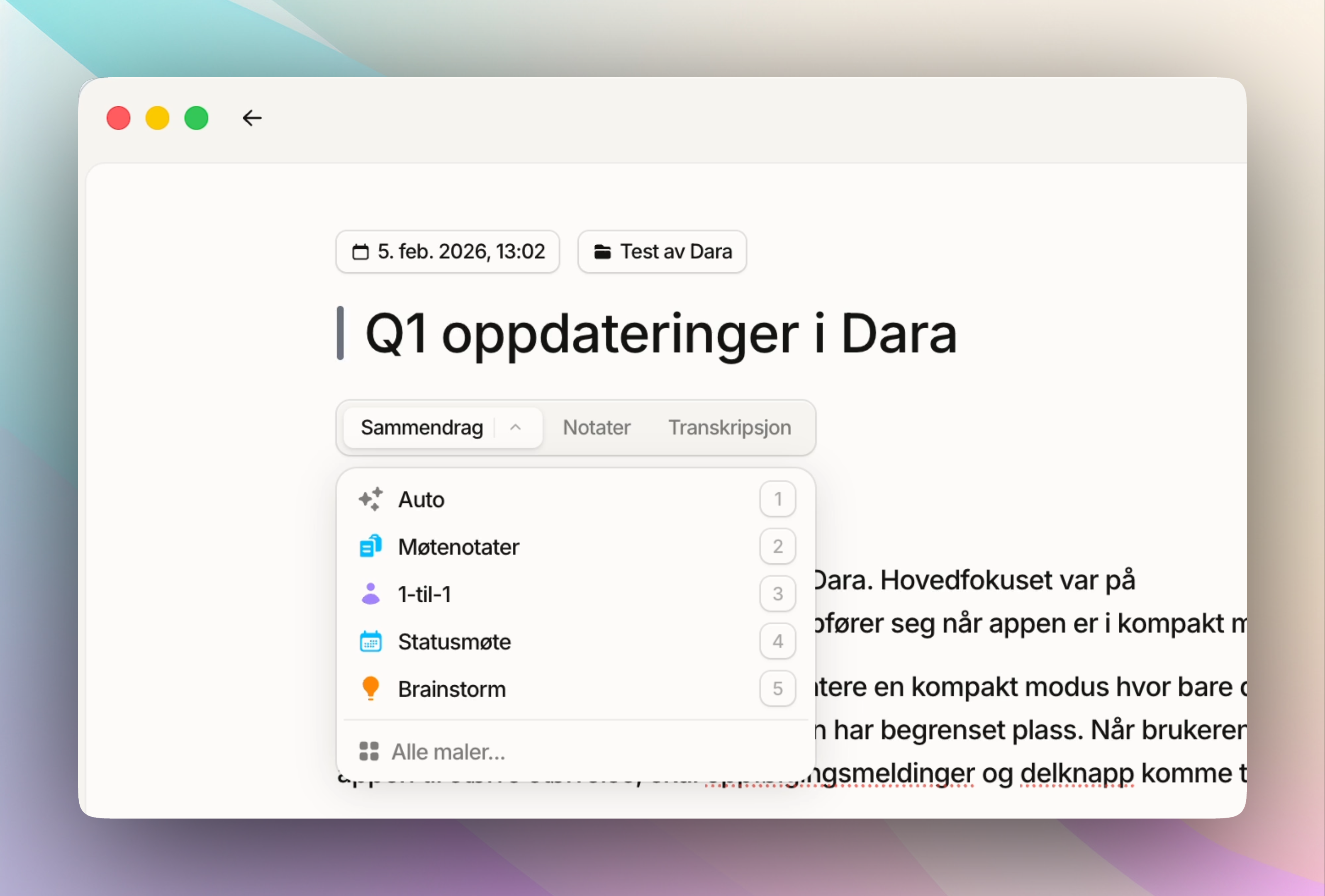The height and width of the screenshot is (896, 1325).
Task: Click the calendar icon in date chip
Action: (x=360, y=251)
